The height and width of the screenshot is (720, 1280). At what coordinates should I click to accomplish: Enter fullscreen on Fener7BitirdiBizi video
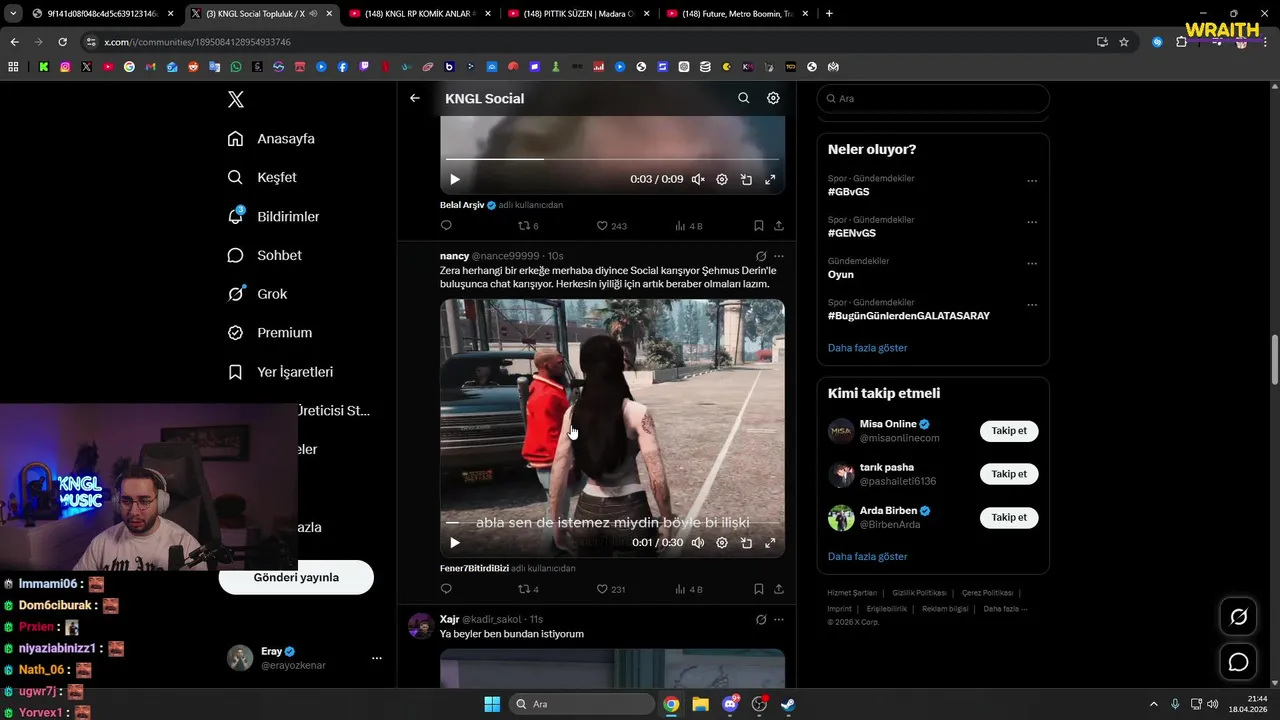pyautogui.click(x=770, y=542)
